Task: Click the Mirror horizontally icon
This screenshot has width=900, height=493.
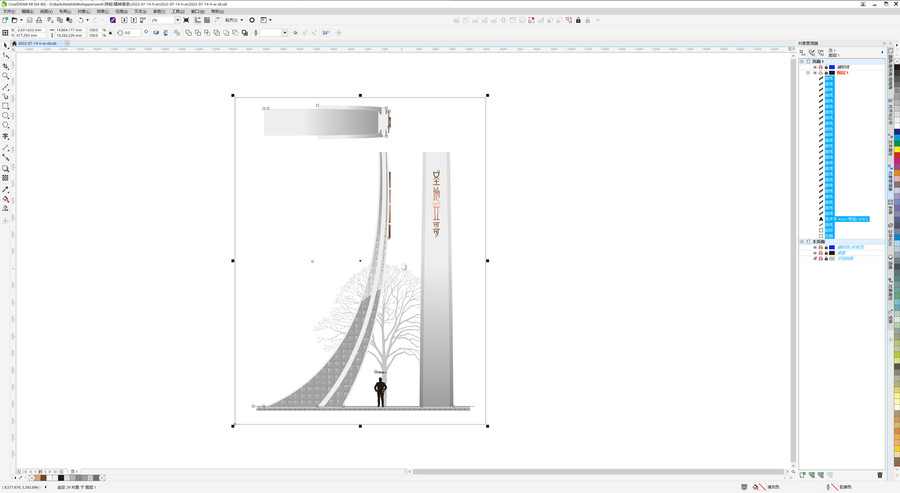Action: [156, 33]
